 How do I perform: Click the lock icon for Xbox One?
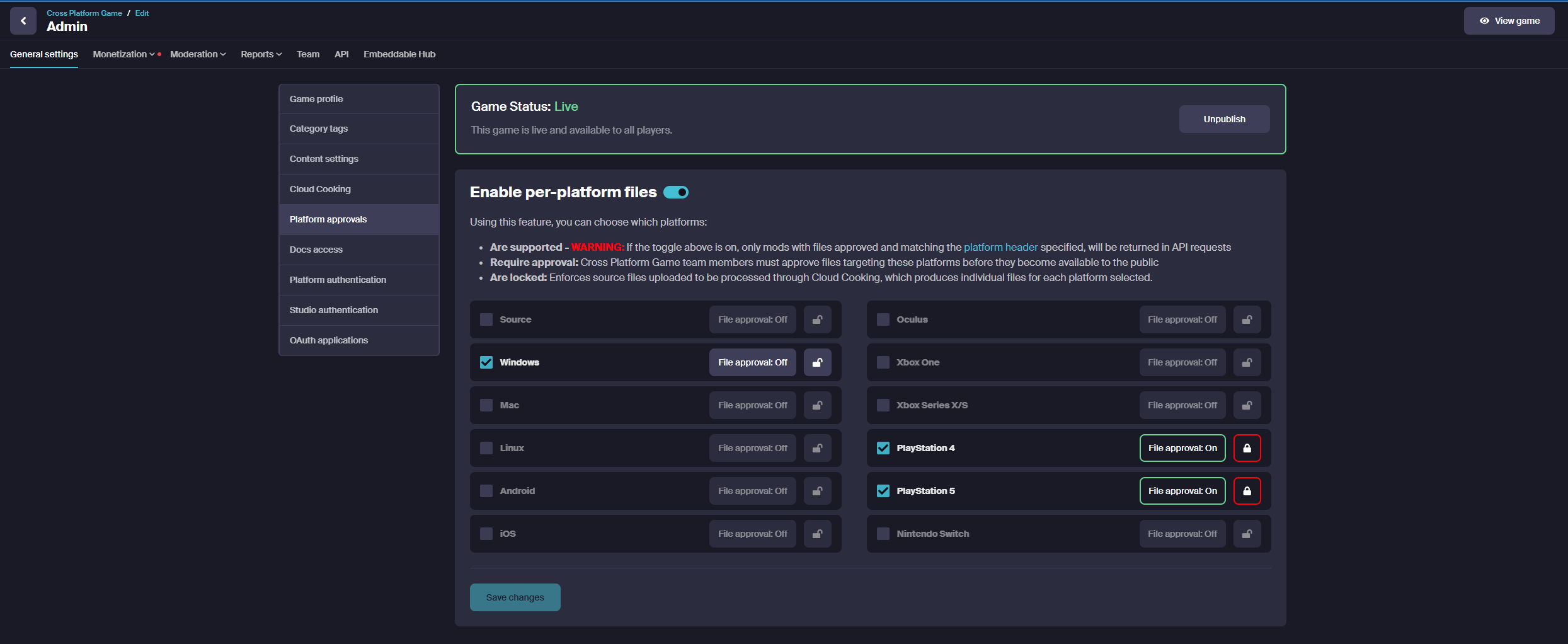[1247, 362]
